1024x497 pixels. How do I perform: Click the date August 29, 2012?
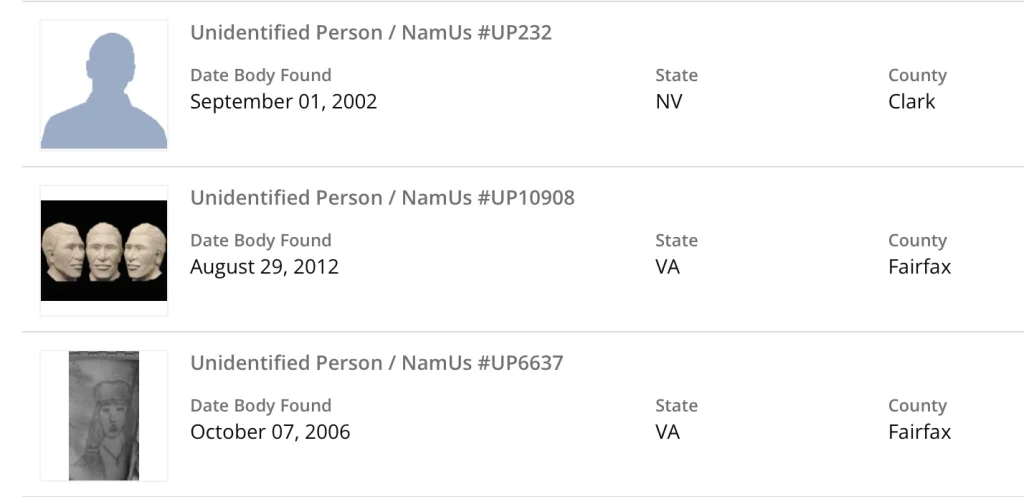pyautogui.click(x=264, y=267)
